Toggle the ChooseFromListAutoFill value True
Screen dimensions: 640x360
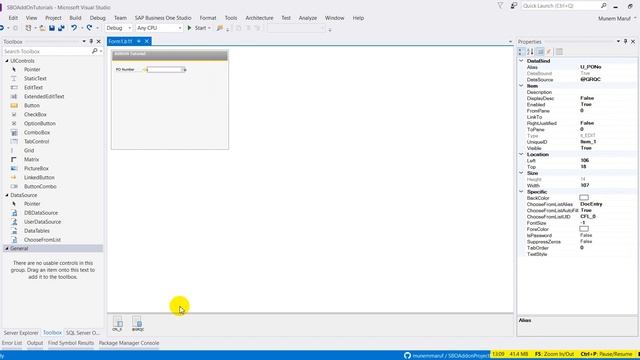click(586, 210)
